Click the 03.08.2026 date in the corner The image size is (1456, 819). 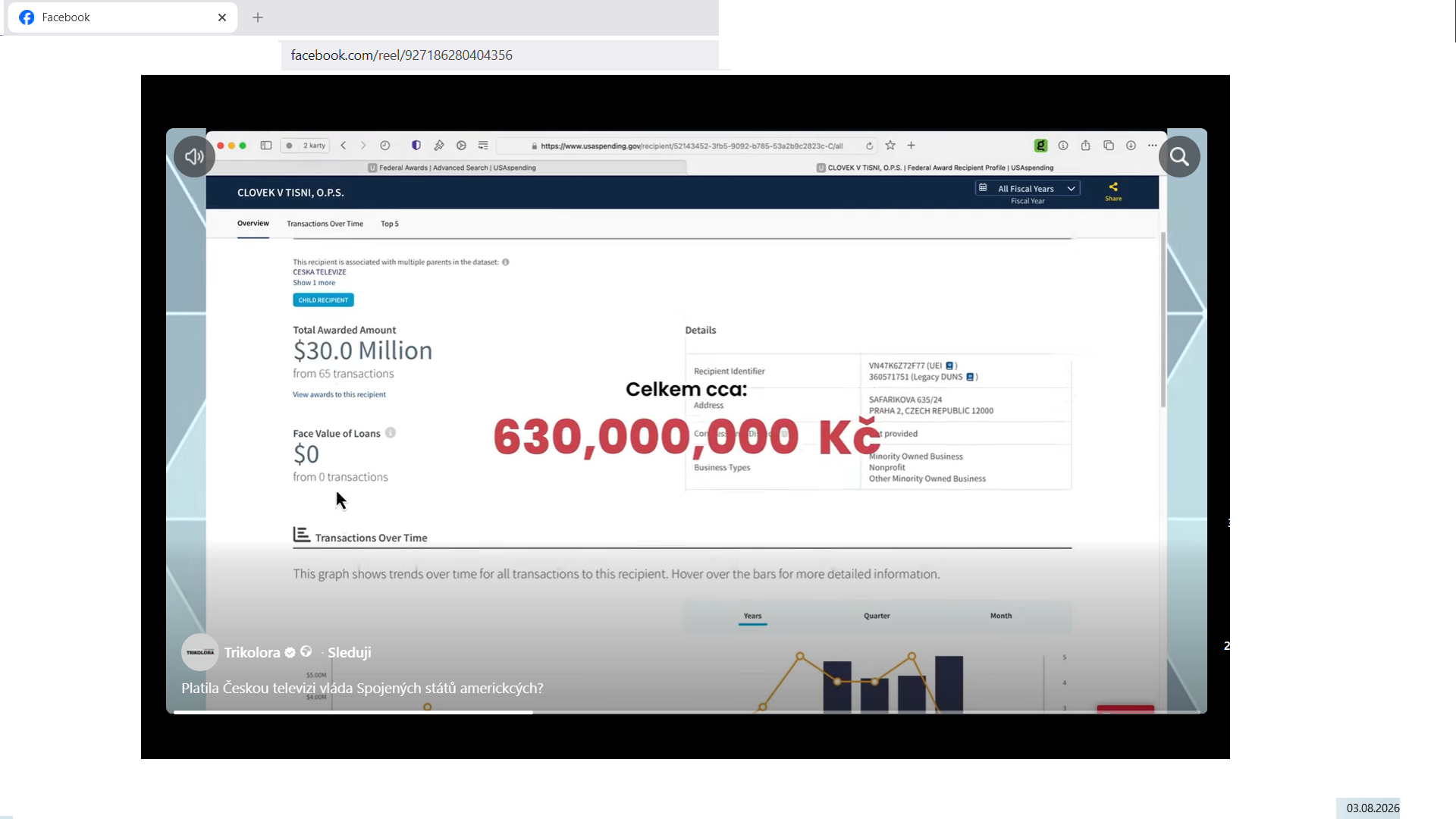click(x=1373, y=808)
